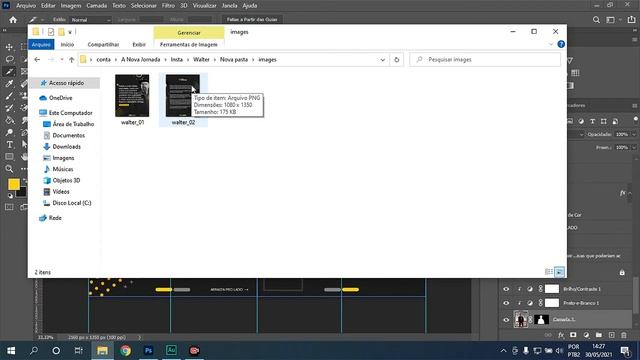Open Google Chrome from the taskbar
This screenshot has height=360, width=640.
(126, 351)
